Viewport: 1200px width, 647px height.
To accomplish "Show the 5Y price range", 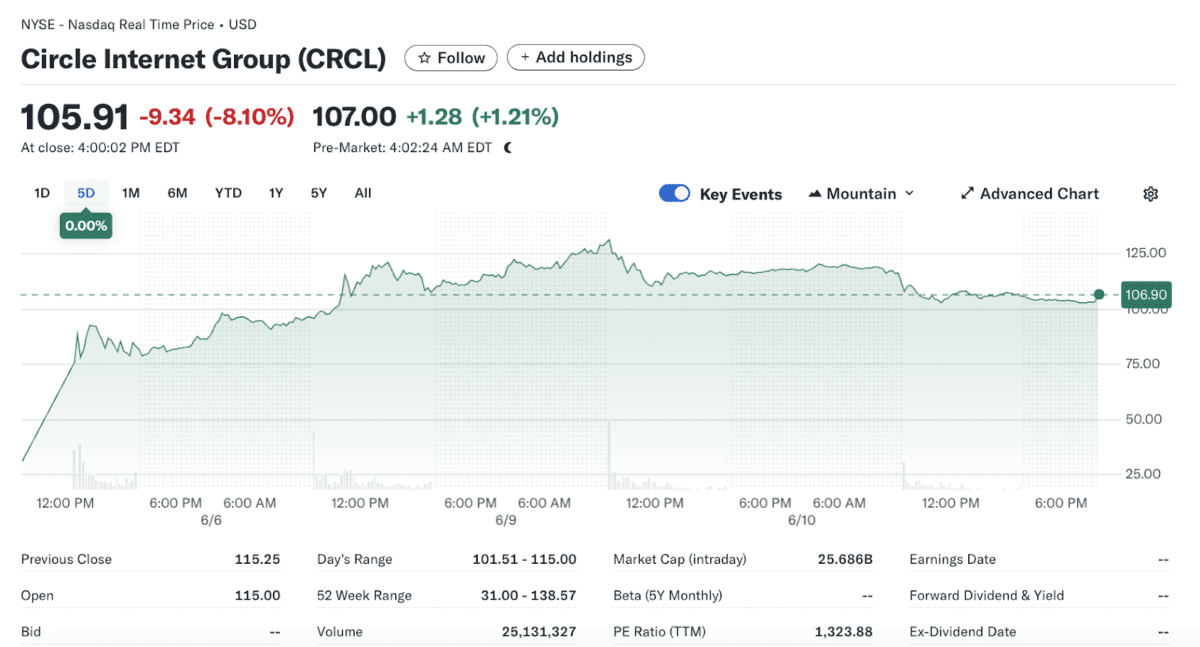I will point(318,193).
